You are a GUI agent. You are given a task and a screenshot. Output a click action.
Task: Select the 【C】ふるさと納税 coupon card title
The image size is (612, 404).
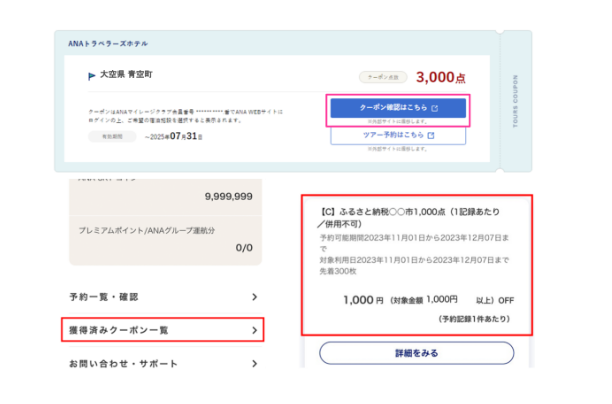414,219
